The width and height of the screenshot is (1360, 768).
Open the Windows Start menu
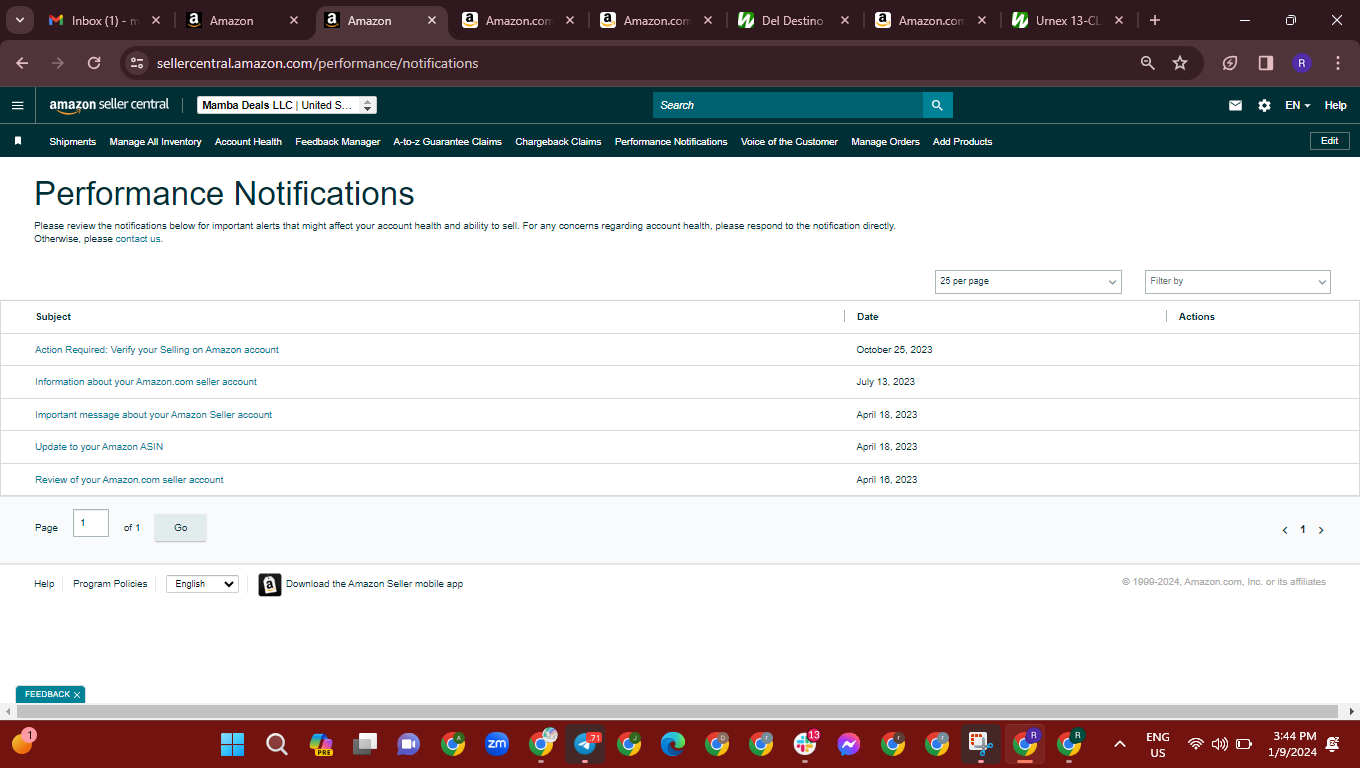(x=232, y=744)
